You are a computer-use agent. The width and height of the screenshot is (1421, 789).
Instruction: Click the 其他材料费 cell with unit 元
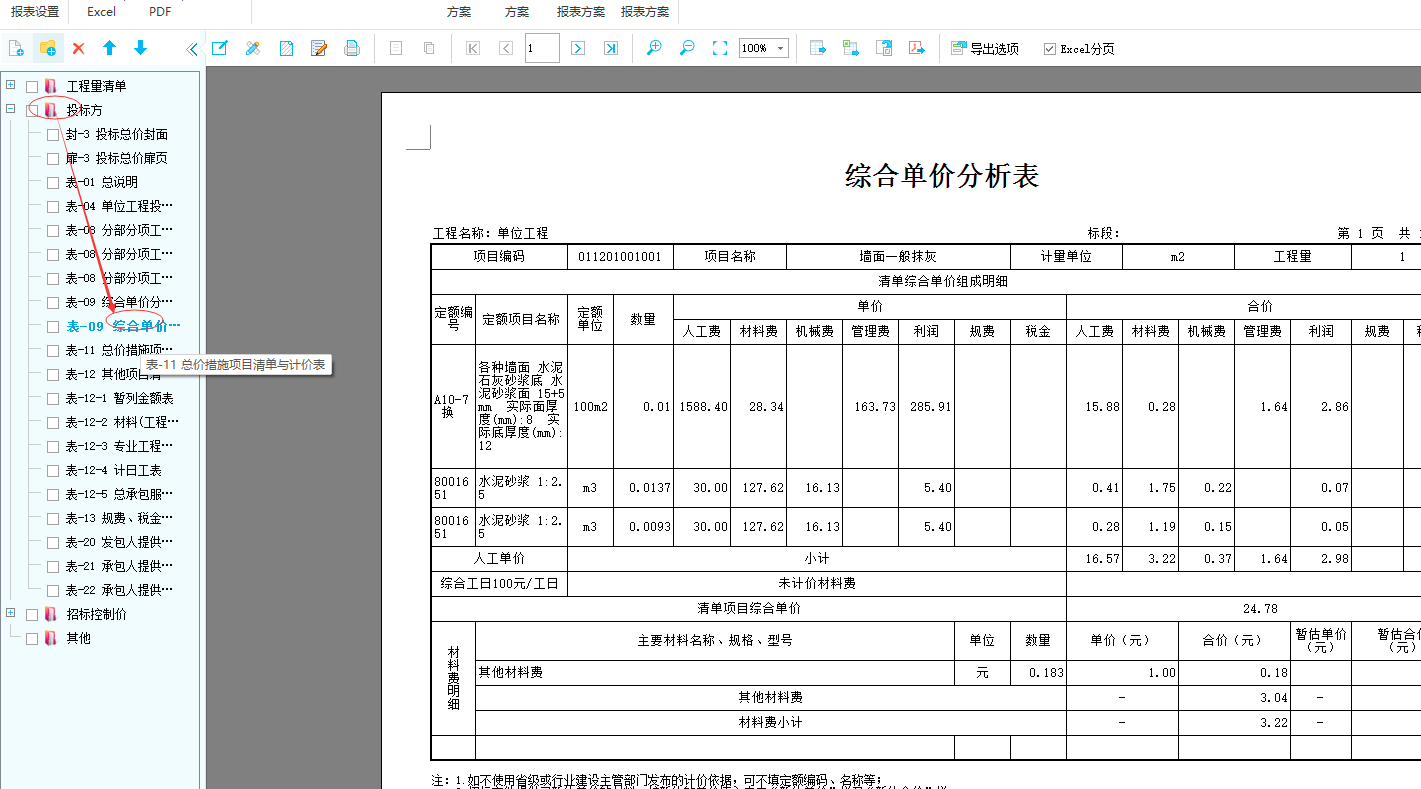pos(714,673)
